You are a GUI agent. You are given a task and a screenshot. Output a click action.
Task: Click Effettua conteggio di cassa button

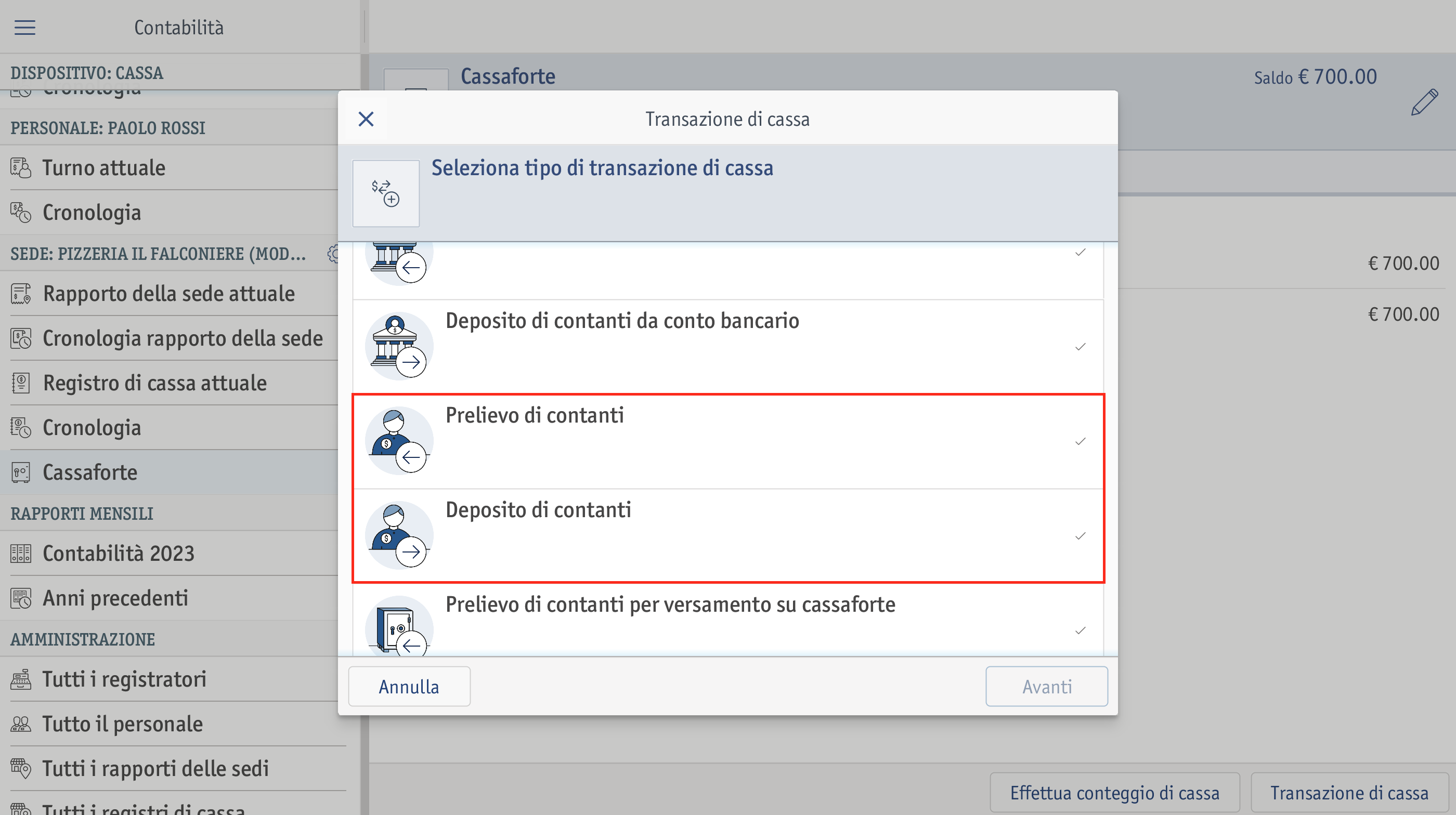[x=1114, y=793]
